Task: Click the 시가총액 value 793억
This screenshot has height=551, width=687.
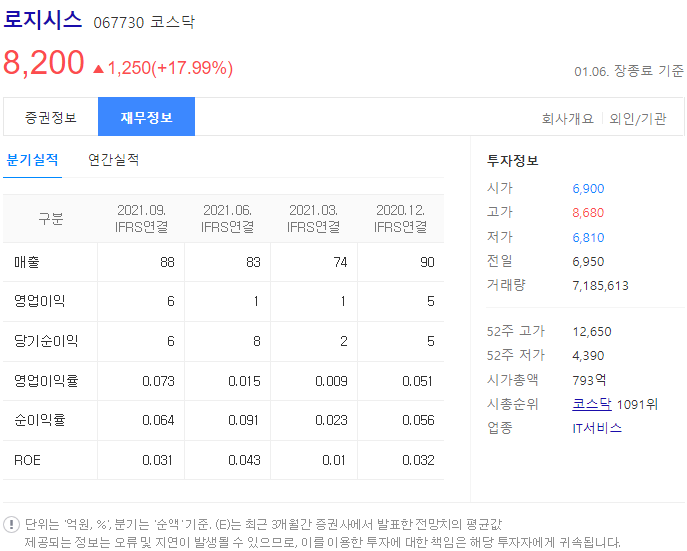Action: click(589, 380)
